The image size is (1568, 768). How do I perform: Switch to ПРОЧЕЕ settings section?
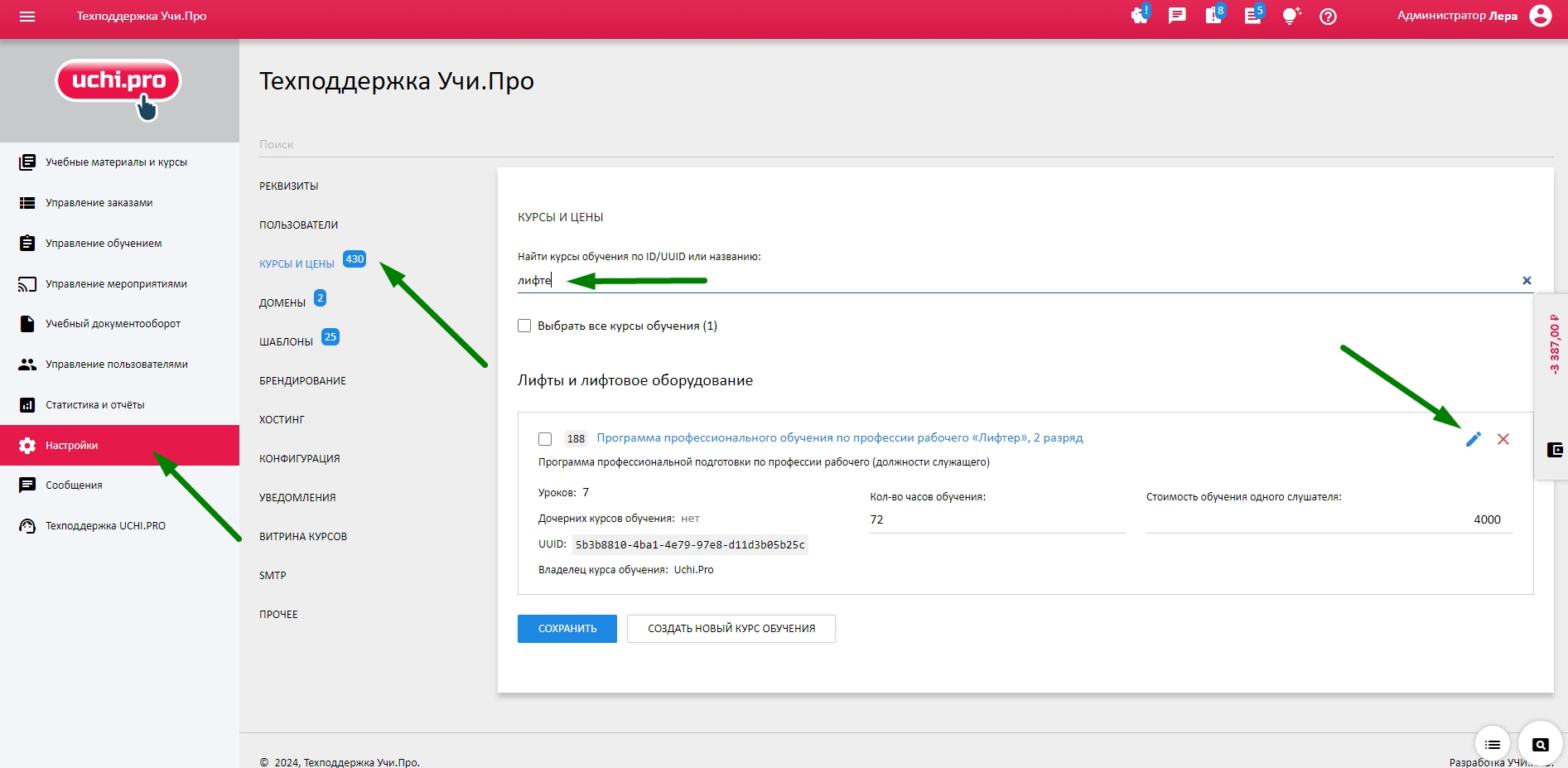pos(278,615)
